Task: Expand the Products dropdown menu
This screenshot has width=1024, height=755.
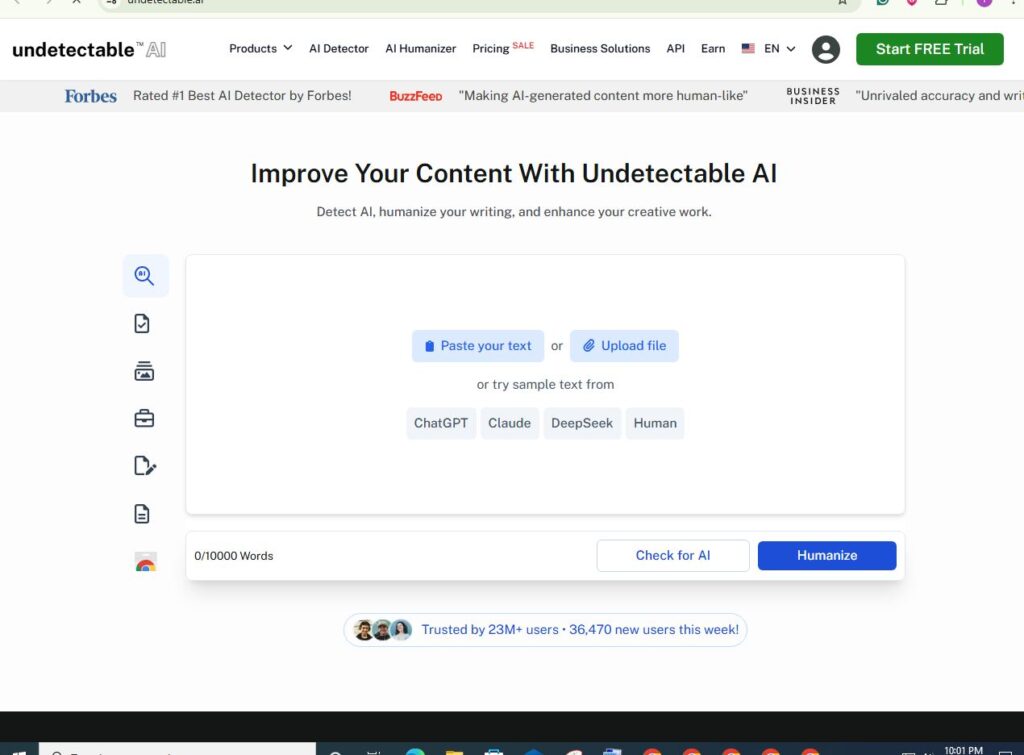Action: (261, 48)
